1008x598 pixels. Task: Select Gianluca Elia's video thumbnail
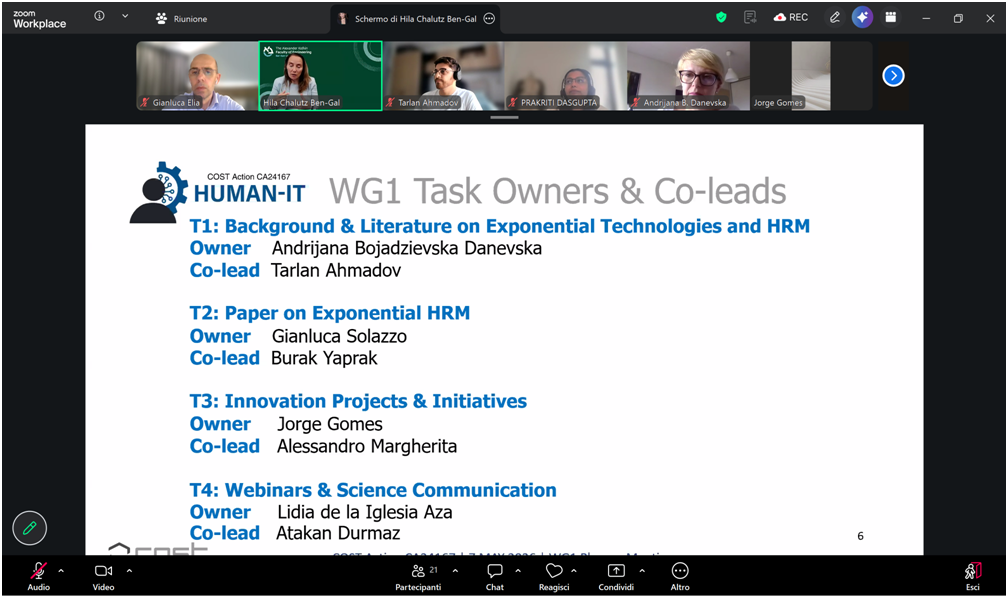[x=197, y=76]
